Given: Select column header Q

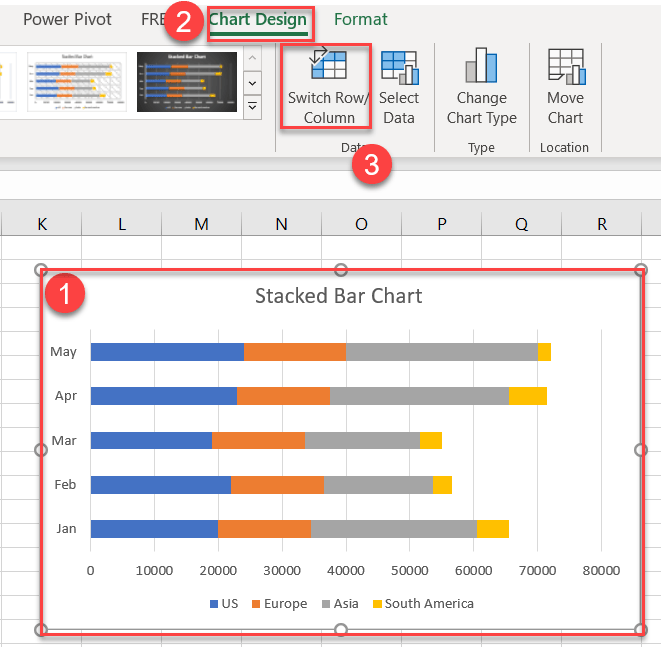Looking at the screenshot, I should (x=521, y=225).
